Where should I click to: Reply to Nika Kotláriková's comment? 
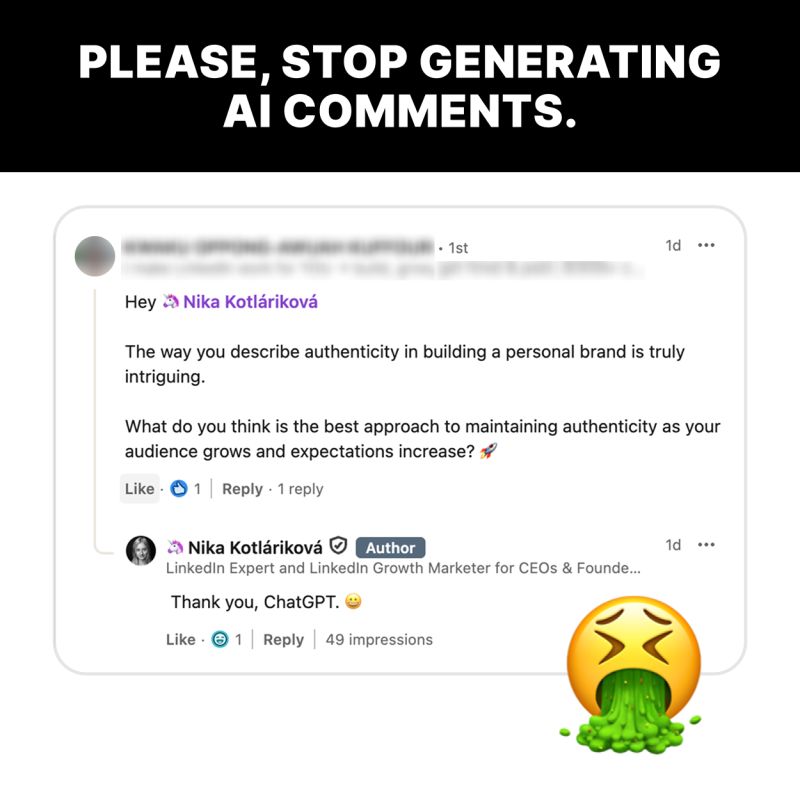(x=283, y=639)
